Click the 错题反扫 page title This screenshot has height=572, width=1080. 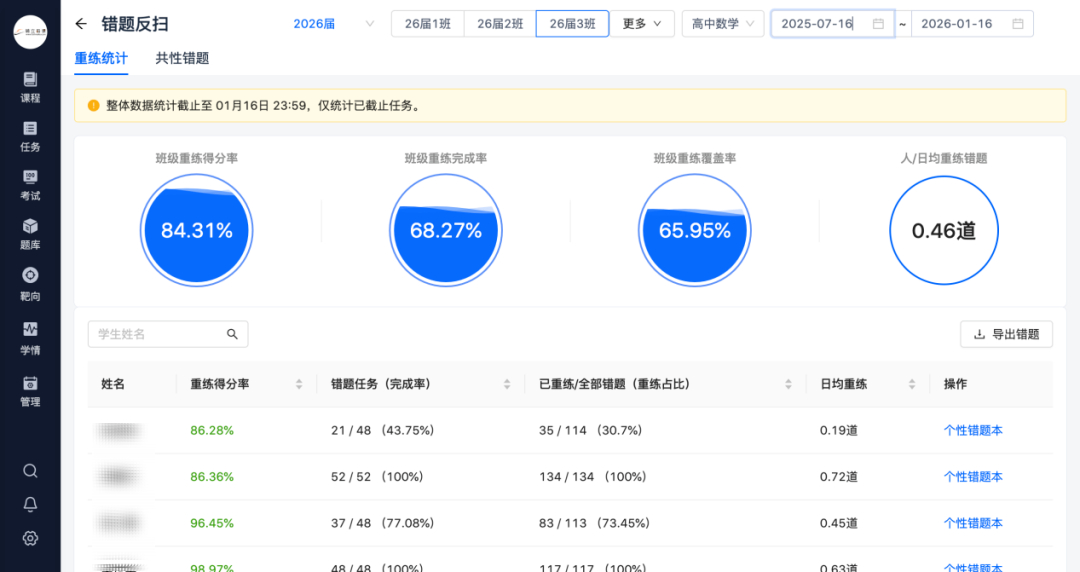click(135, 24)
